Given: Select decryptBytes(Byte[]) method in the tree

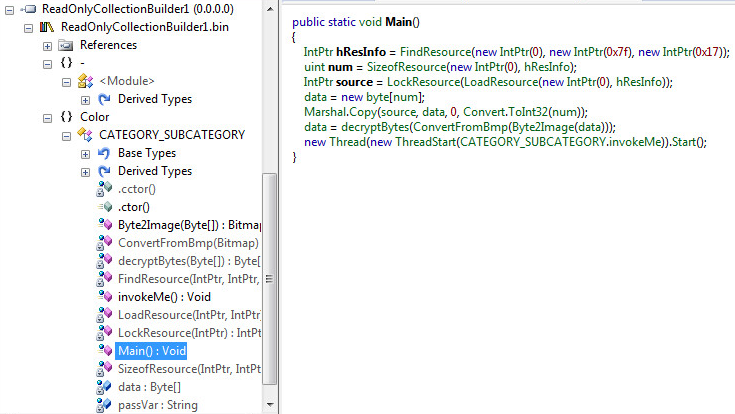Looking at the screenshot, I should 189,261.
